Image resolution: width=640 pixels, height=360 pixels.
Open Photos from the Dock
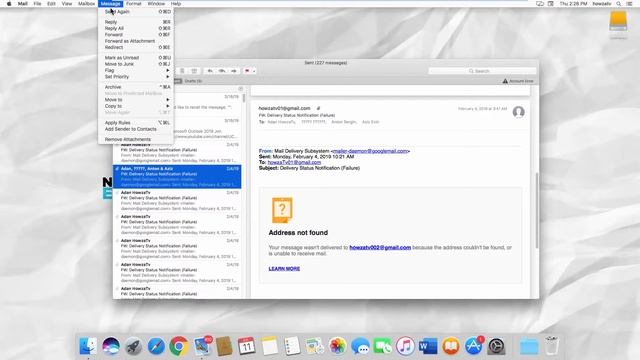(x=338, y=346)
